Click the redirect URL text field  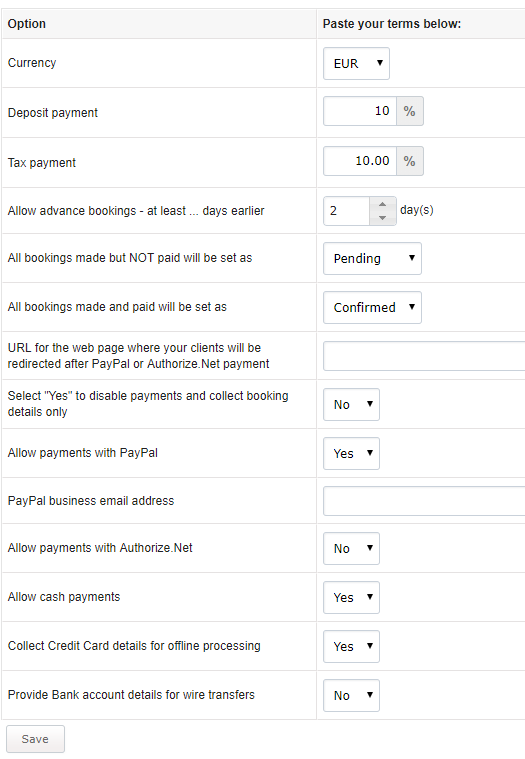(424, 356)
